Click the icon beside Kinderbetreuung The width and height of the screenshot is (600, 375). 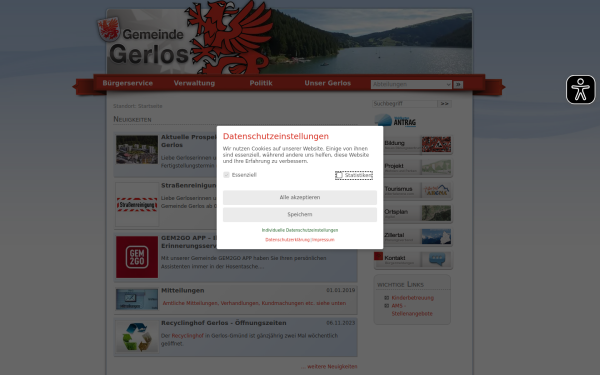pyautogui.click(x=386, y=298)
